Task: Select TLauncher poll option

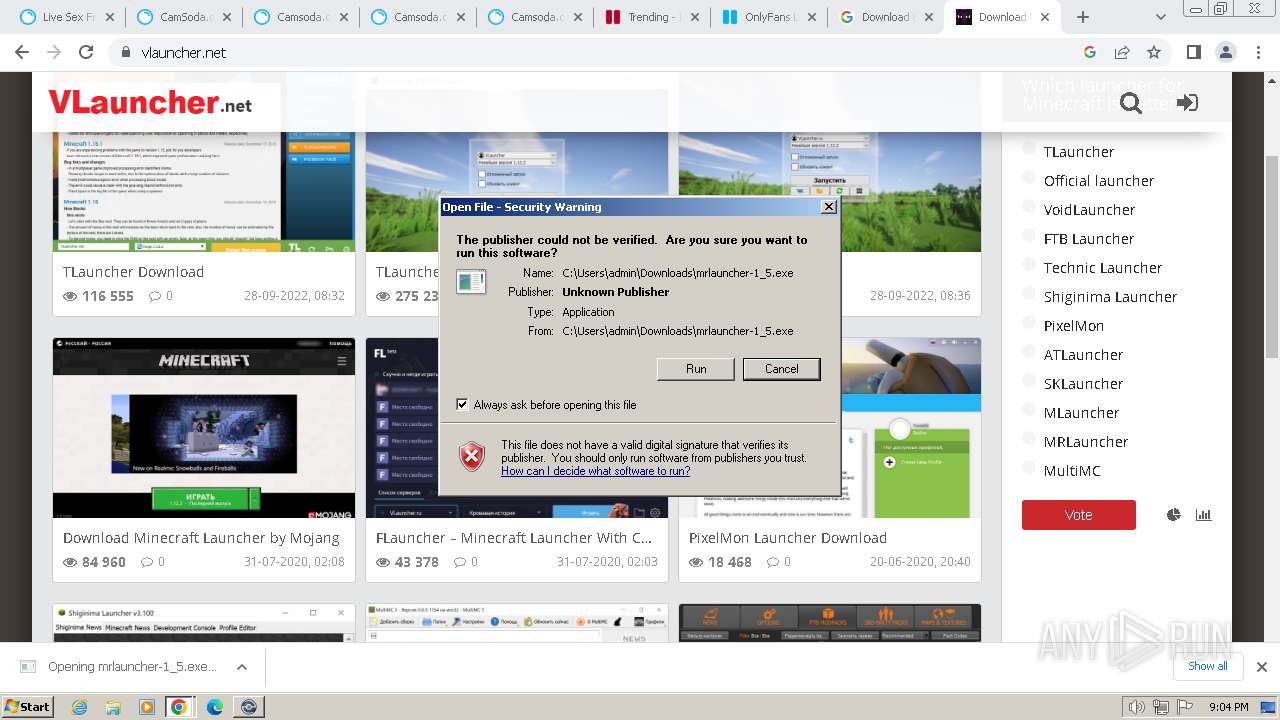Action: pos(1029,149)
